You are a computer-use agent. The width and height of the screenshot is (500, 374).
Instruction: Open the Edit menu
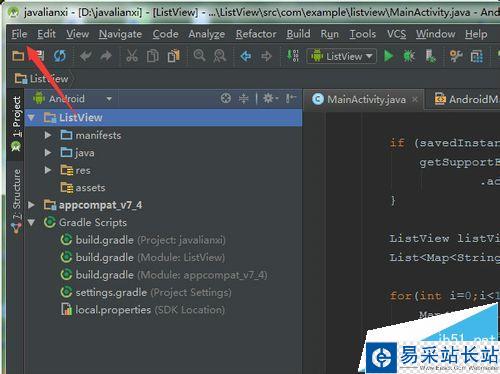[46, 34]
